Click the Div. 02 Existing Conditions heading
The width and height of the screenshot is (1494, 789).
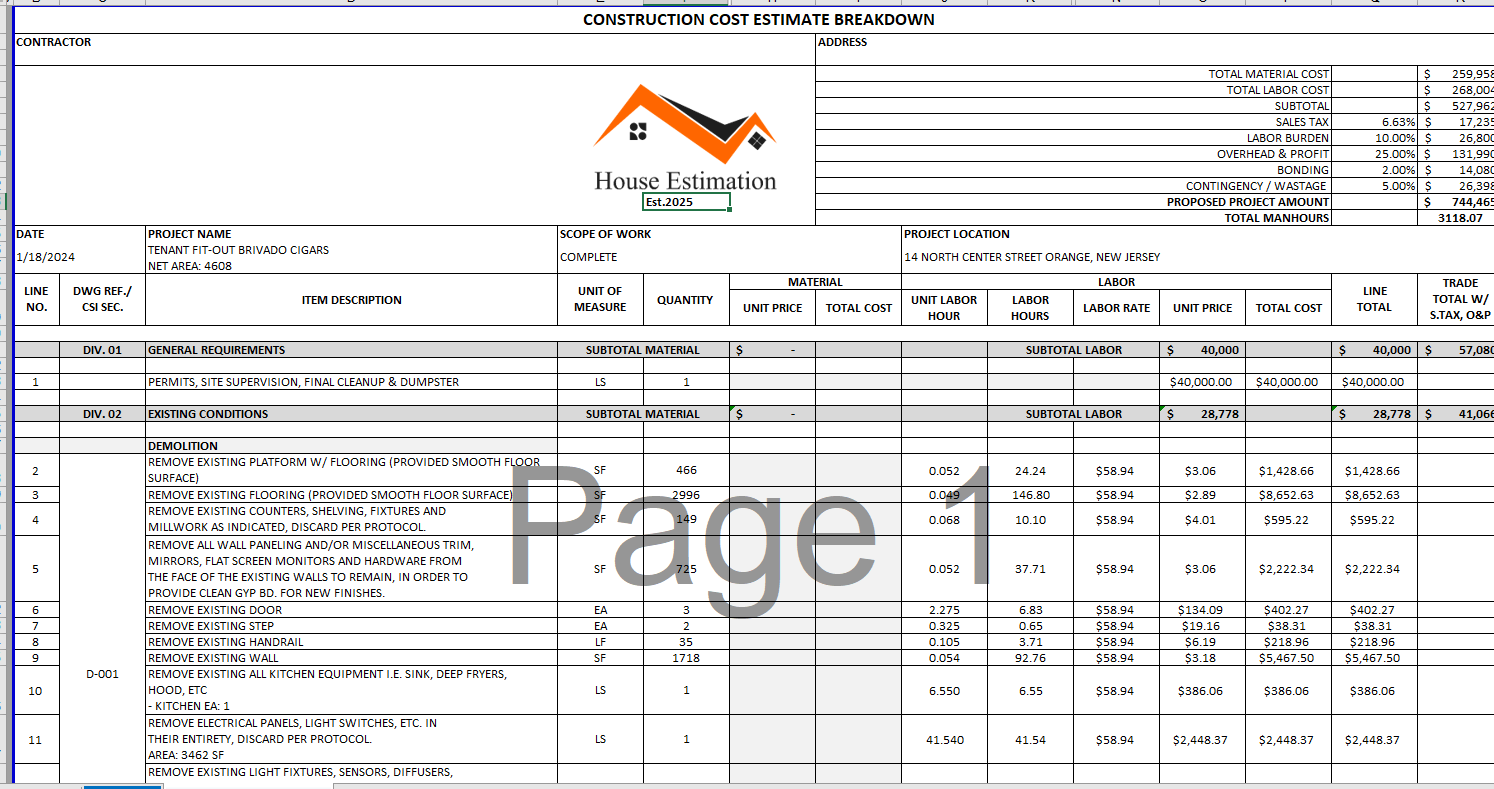pos(208,414)
